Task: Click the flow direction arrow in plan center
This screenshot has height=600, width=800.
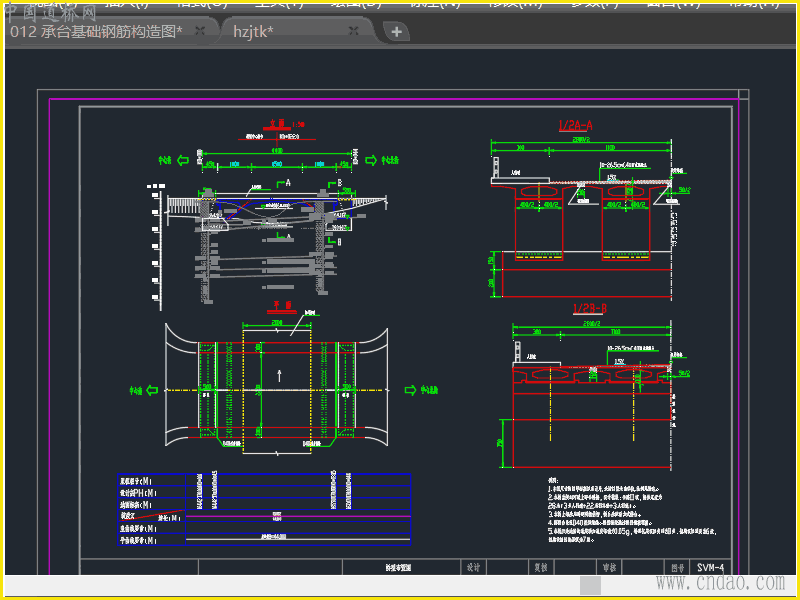Action: click(x=279, y=375)
